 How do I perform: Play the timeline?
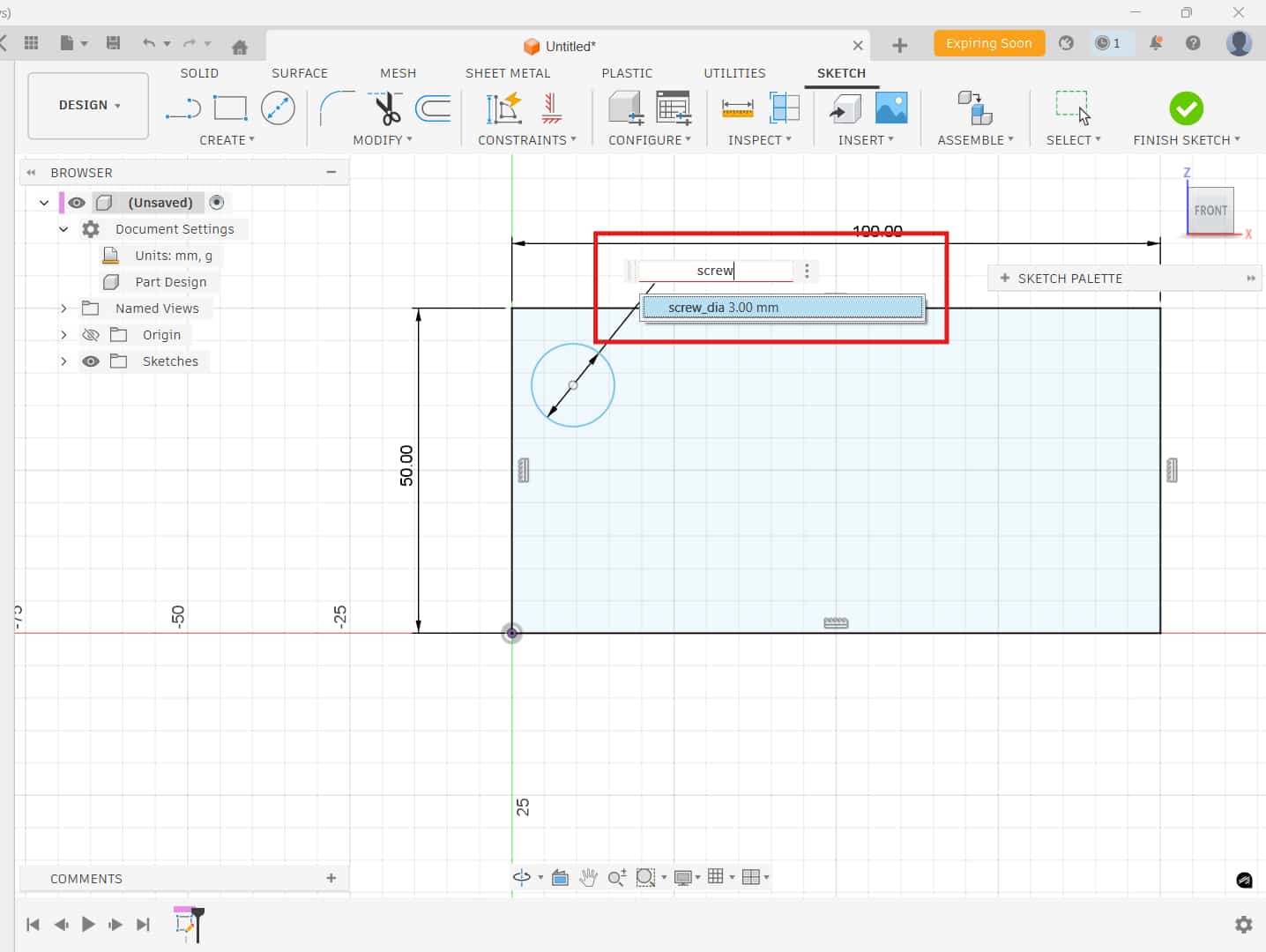pos(88,925)
